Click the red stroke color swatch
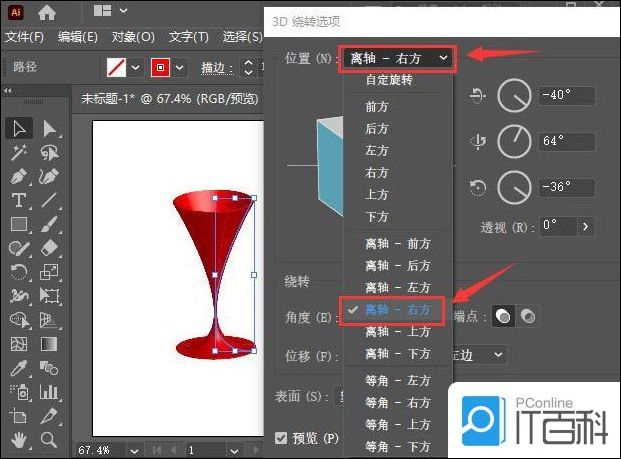 [x=160, y=67]
